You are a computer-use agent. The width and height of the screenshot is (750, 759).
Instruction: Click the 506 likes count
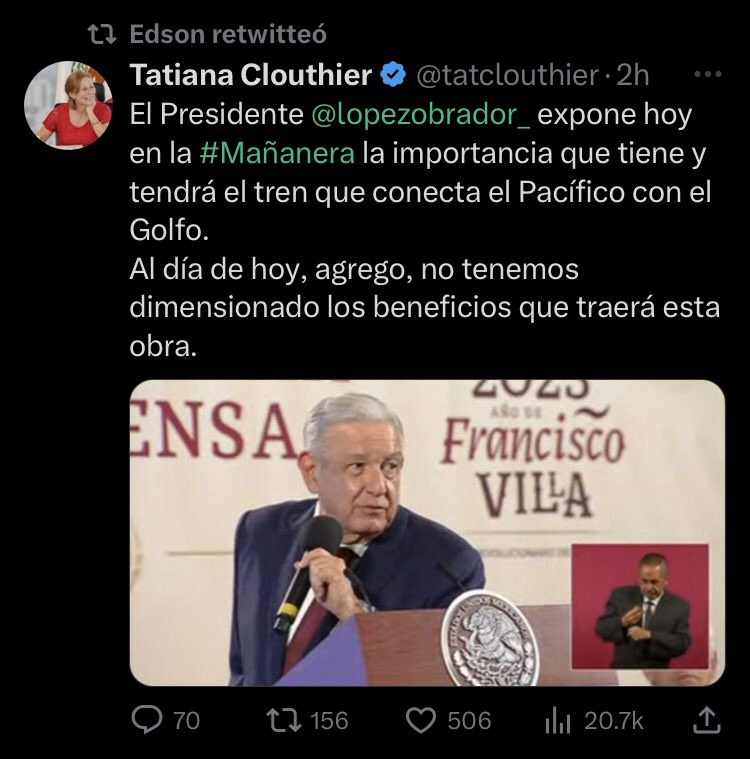click(469, 721)
